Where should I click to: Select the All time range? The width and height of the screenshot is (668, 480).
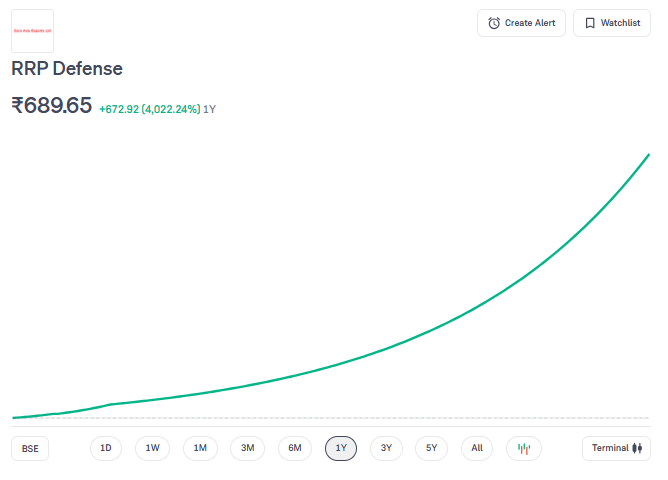(477, 448)
